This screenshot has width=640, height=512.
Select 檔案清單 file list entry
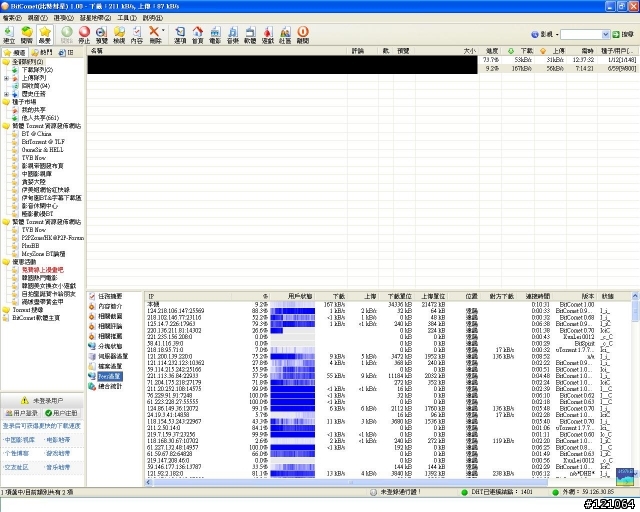click(x=110, y=366)
